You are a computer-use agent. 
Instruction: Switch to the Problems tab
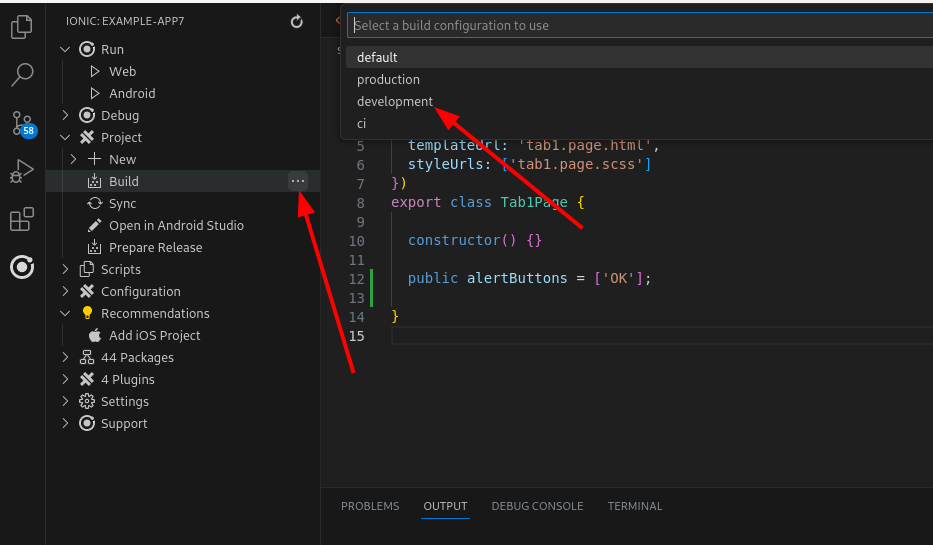[x=370, y=506]
